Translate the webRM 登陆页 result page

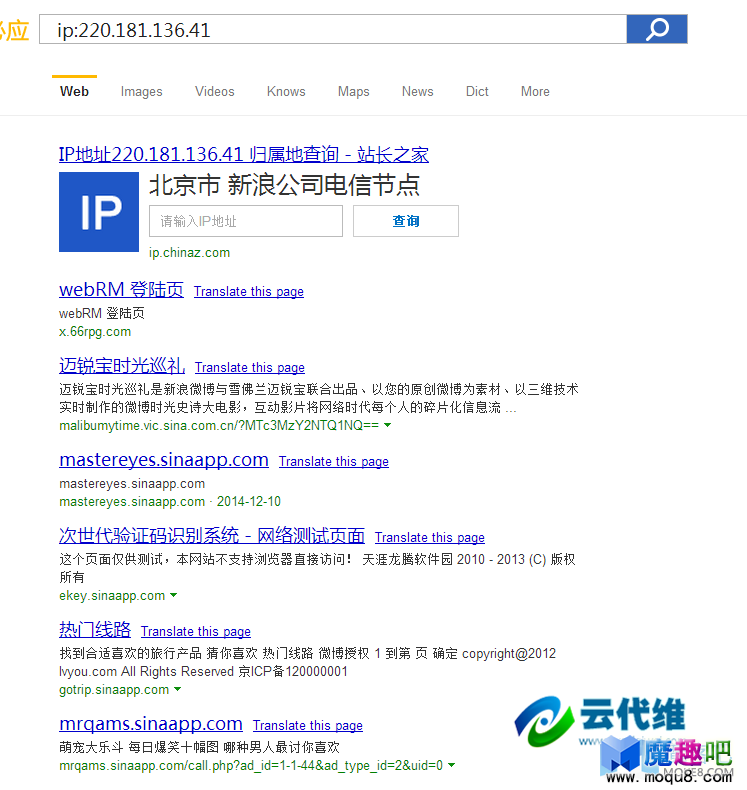pyautogui.click(x=249, y=292)
